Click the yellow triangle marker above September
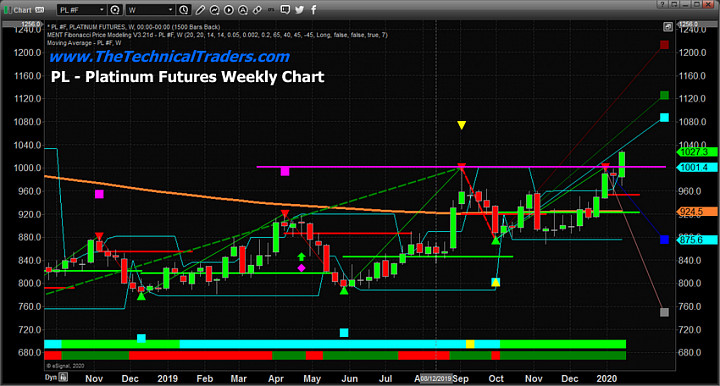 [461, 125]
